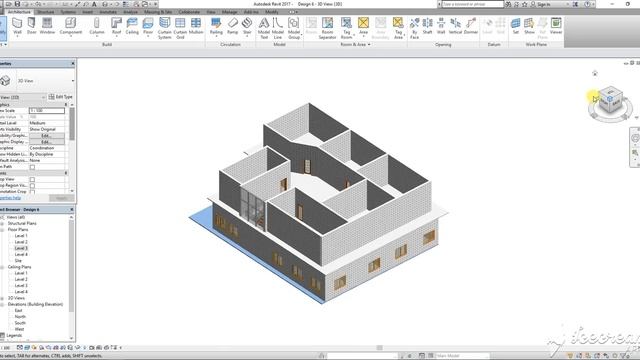
Task: Select the Tag Area tool
Action: pyautogui.click(x=398, y=28)
